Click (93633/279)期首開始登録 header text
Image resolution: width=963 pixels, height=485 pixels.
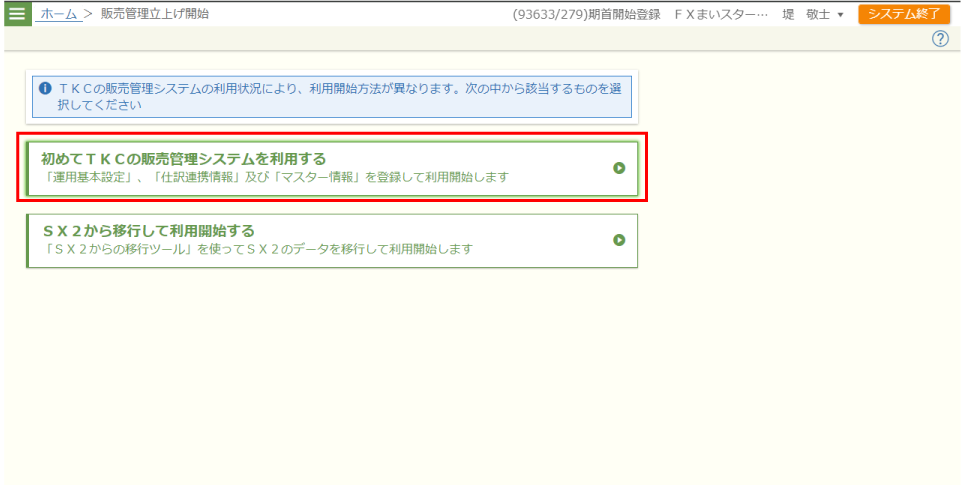[x=587, y=15]
